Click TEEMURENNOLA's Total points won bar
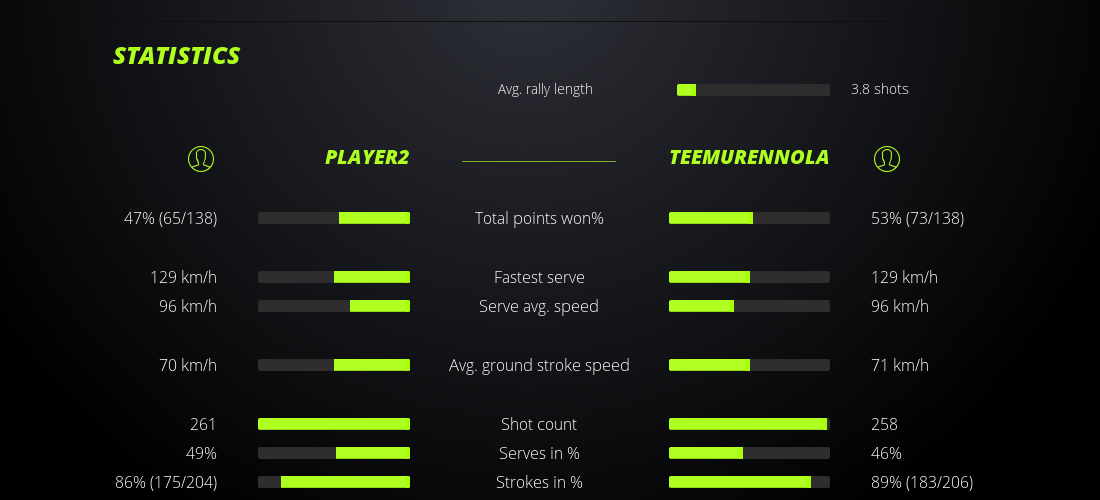This screenshot has width=1100, height=500. pos(749,218)
